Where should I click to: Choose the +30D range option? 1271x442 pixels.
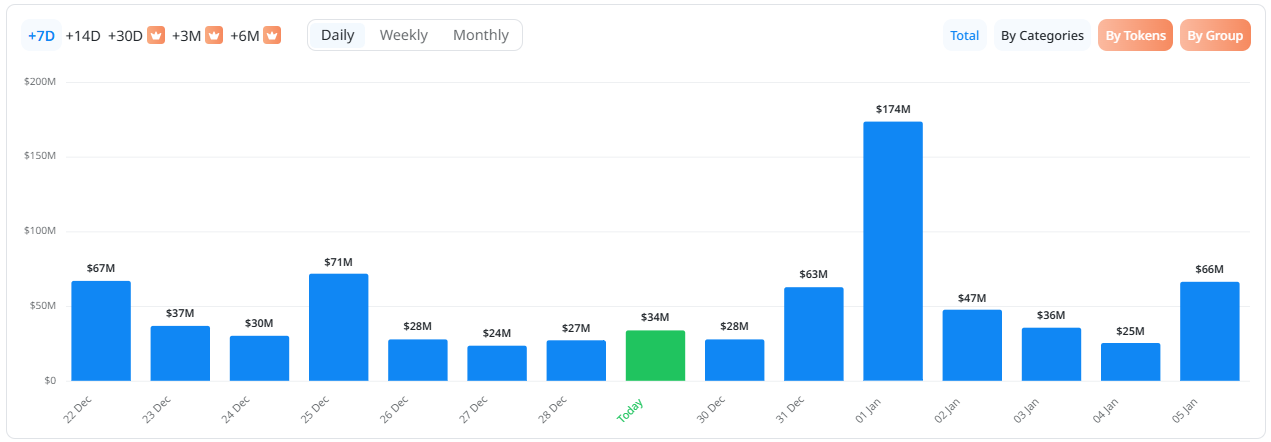pos(126,35)
